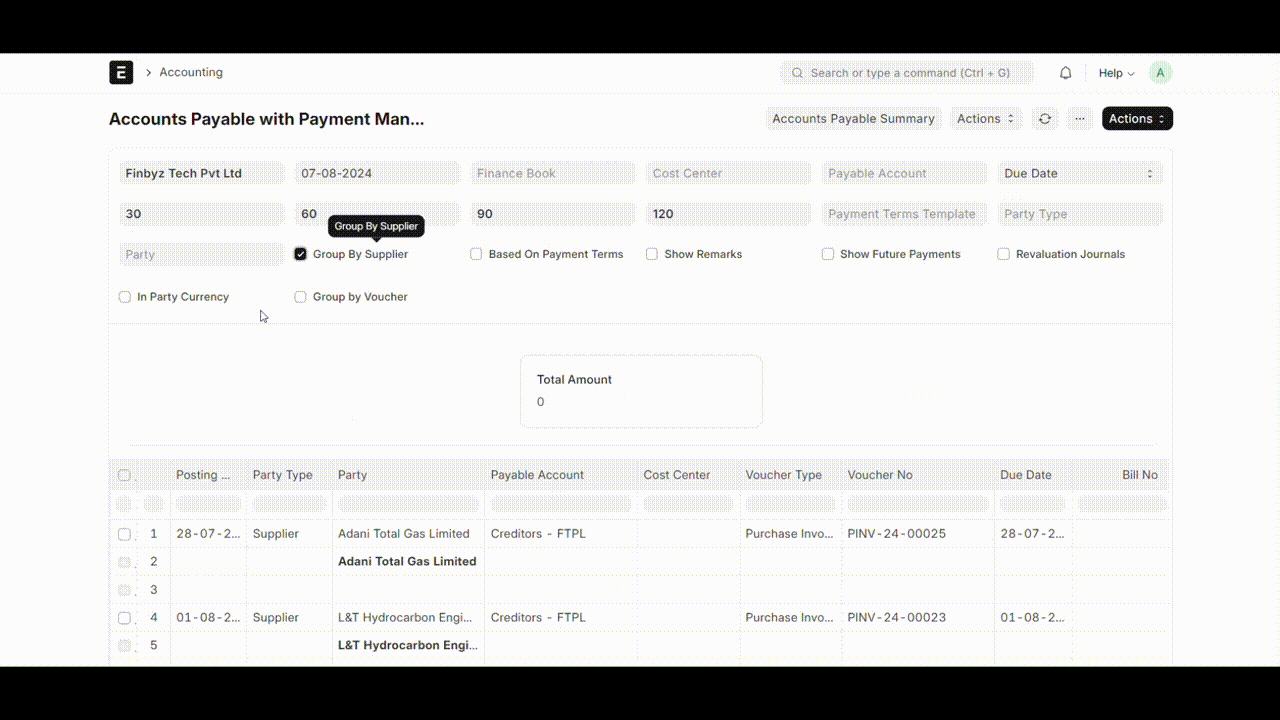This screenshot has height=720, width=1280.
Task: Edit ageing range field 120
Action: 729,214
